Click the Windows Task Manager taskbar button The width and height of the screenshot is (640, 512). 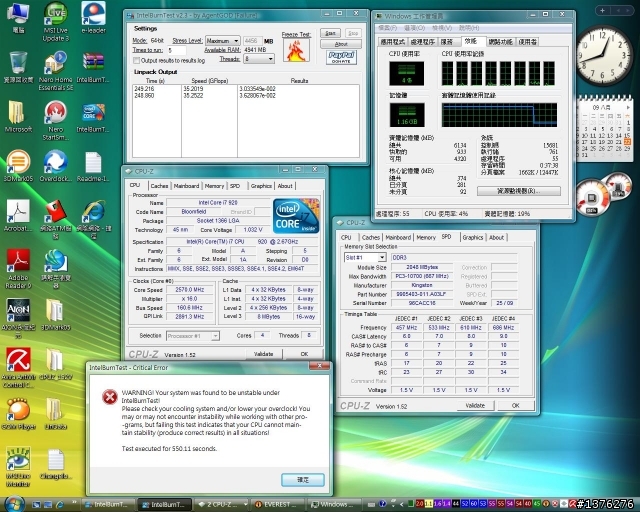pyautogui.click(x=332, y=505)
